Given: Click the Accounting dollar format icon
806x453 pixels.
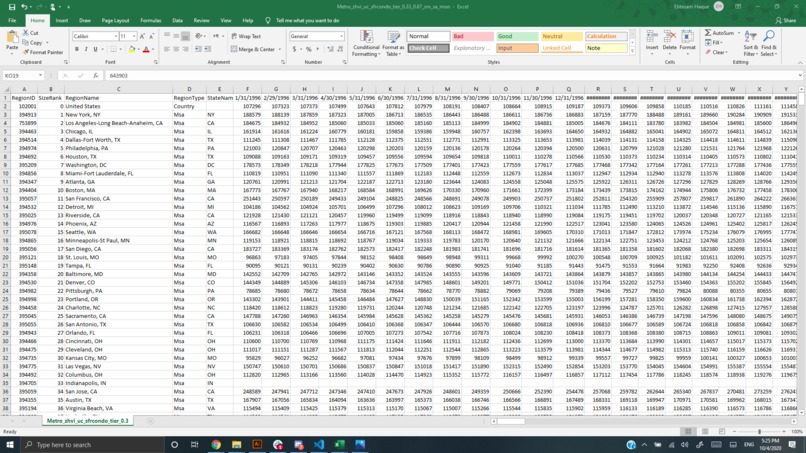Looking at the screenshot, I should 295,49.
